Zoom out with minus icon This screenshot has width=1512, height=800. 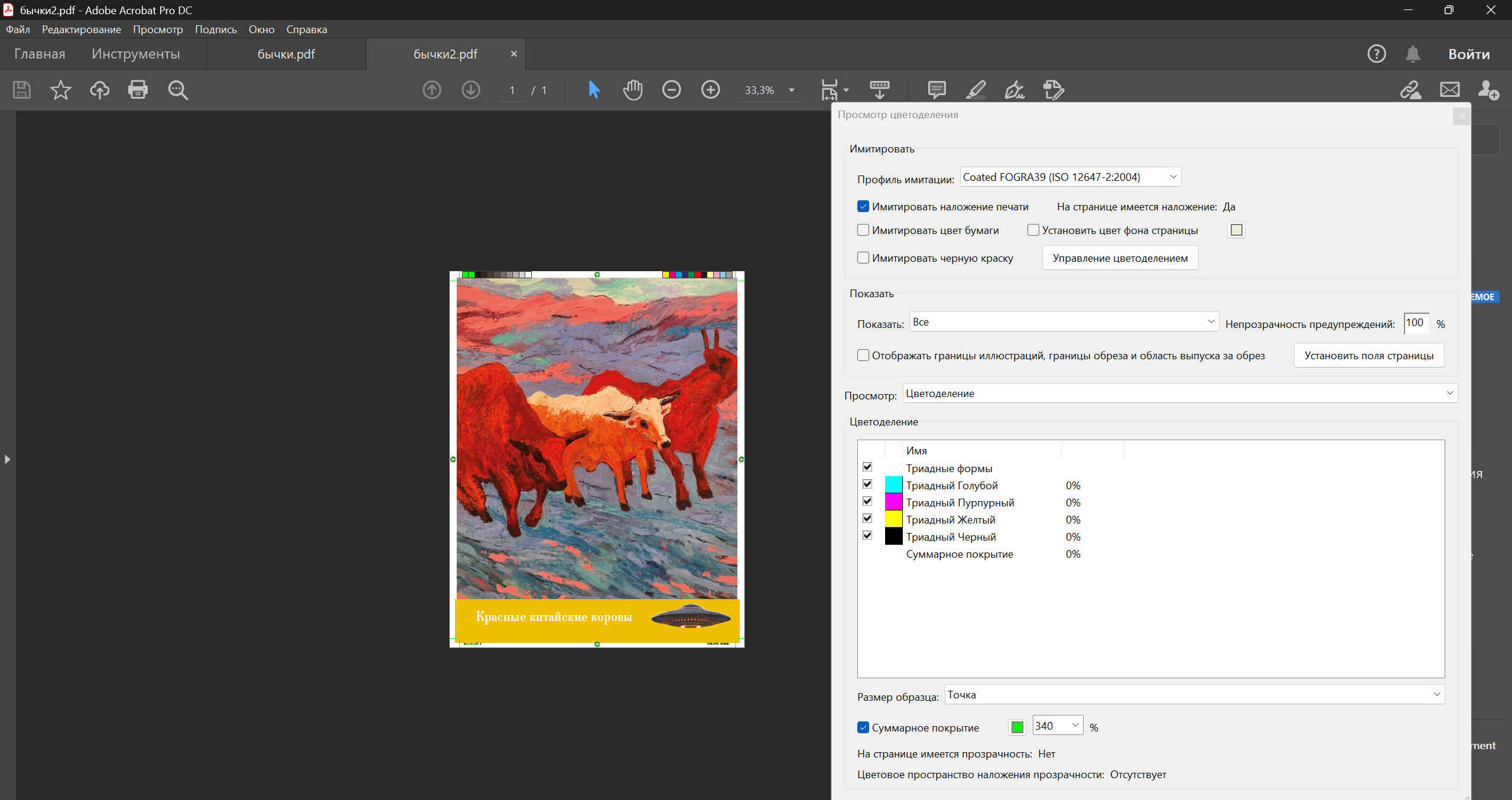(x=672, y=90)
